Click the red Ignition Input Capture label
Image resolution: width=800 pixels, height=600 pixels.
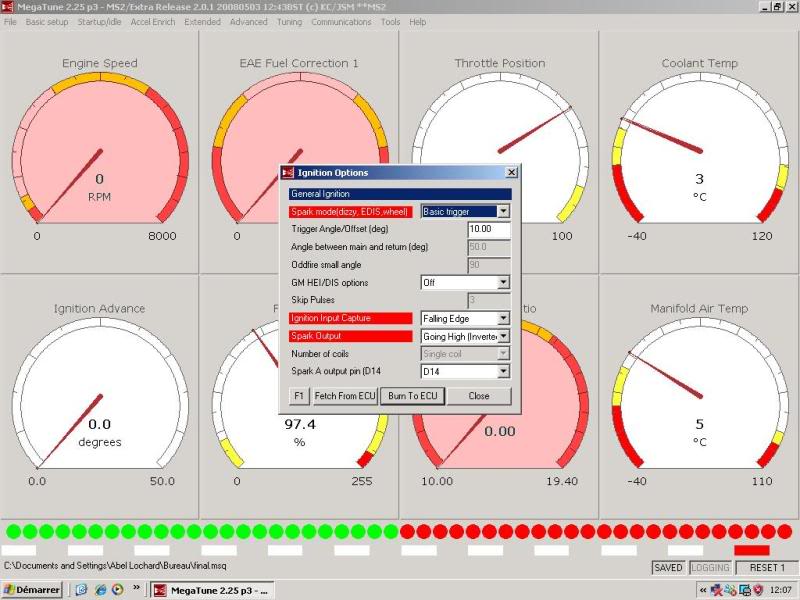click(x=351, y=318)
